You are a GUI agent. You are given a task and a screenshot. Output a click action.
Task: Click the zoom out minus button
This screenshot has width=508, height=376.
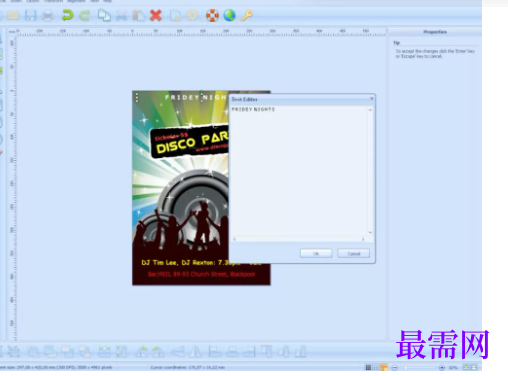click(x=394, y=368)
